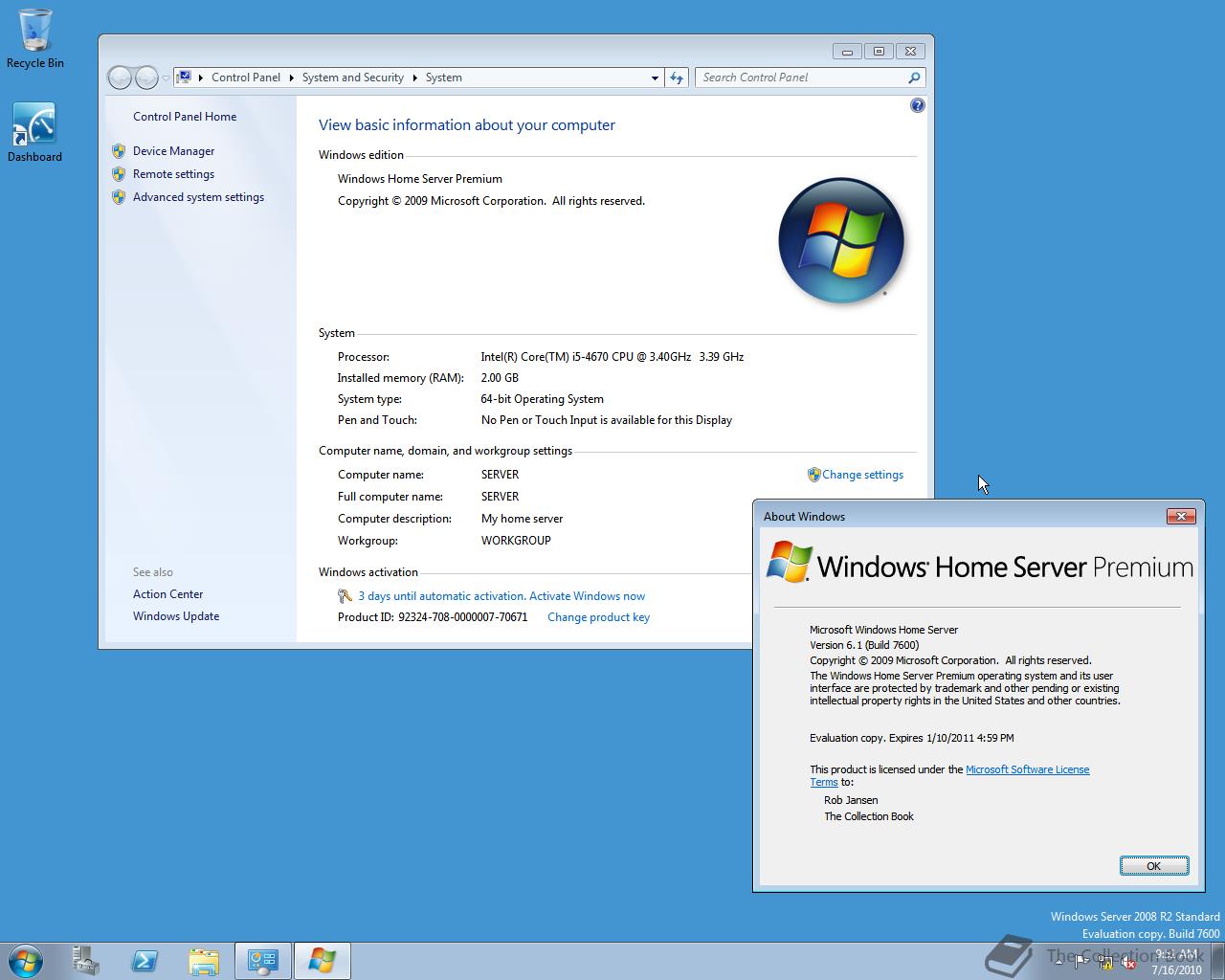Click 'Rob Jansen' licensee text
1225x980 pixels.
coord(851,800)
